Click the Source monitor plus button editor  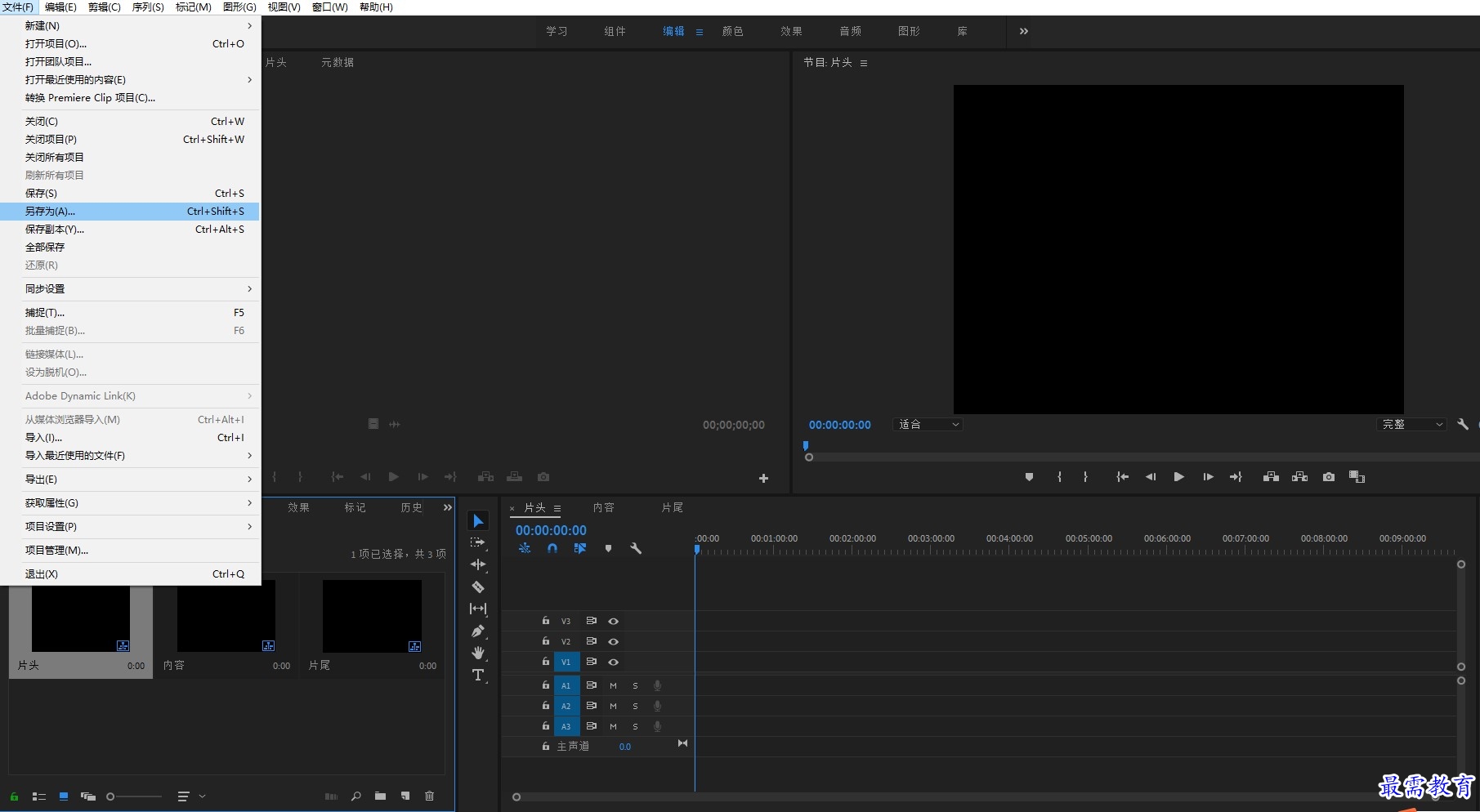click(x=763, y=479)
